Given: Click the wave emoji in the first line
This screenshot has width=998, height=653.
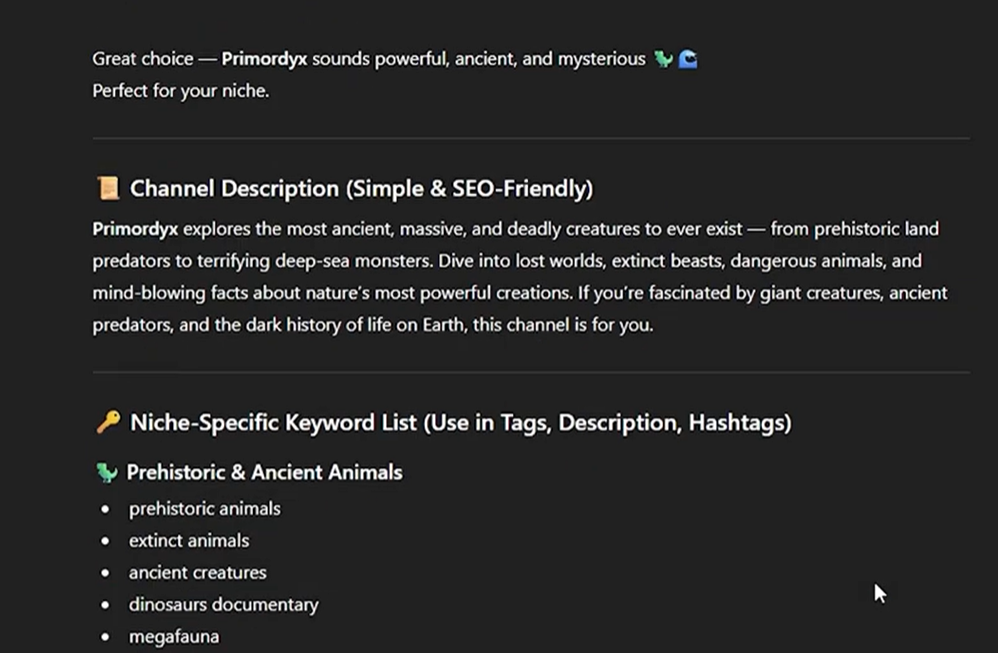Looking at the screenshot, I should 688,60.
